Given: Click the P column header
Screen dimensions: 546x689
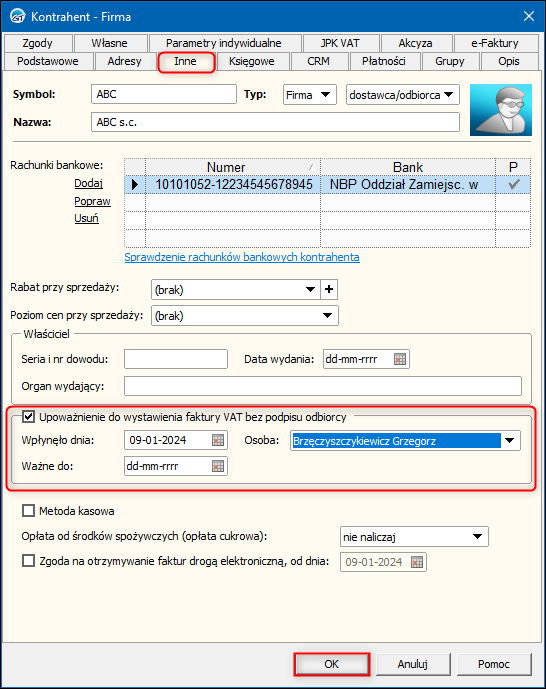Looking at the screenshot, I should point(513,167).
